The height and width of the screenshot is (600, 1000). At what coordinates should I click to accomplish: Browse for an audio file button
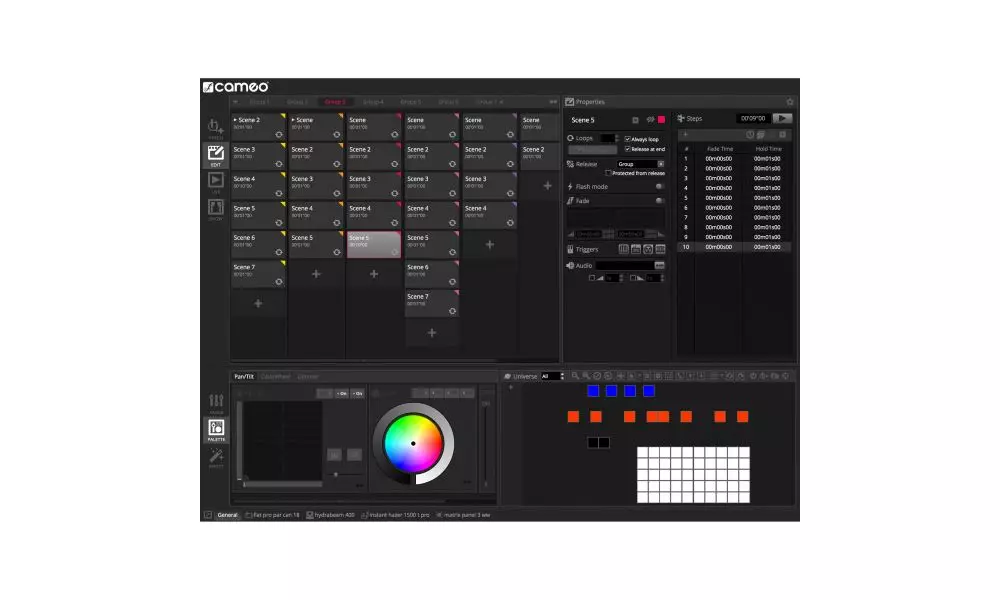point(659,265)
